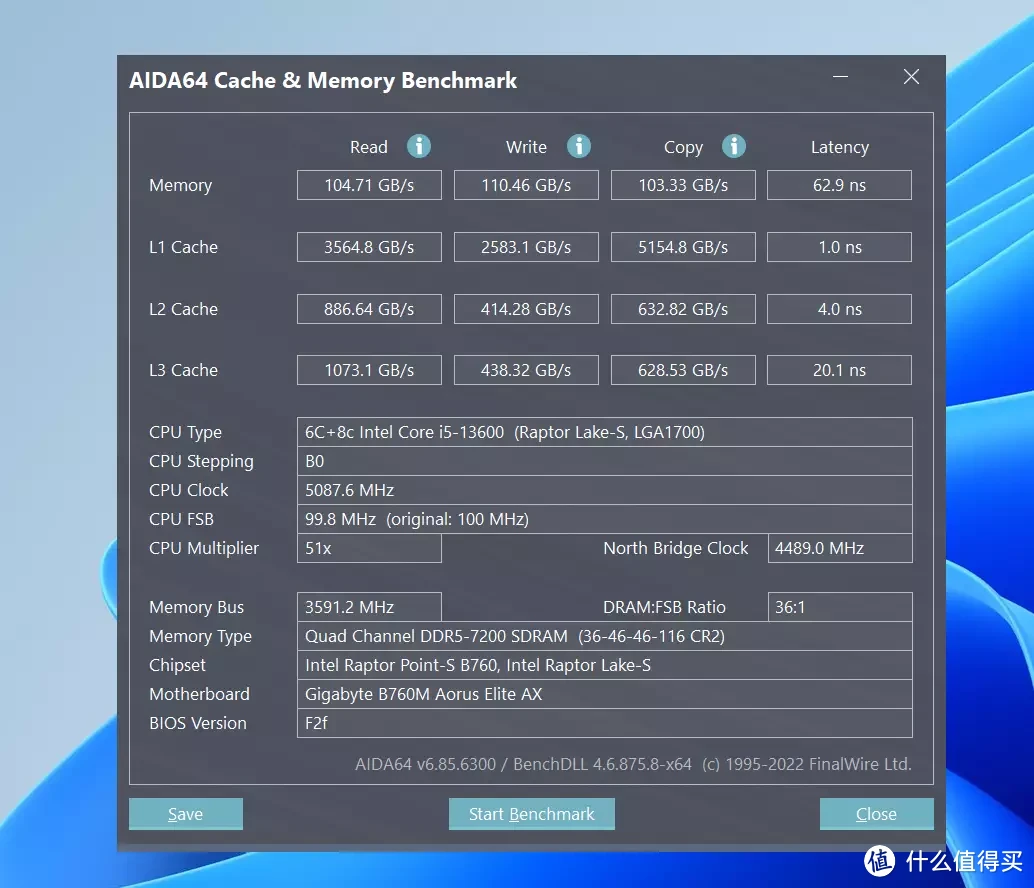Click the Write column header
The width and height of the screenshot is (1034, 888).
click(x=526, y=147)
